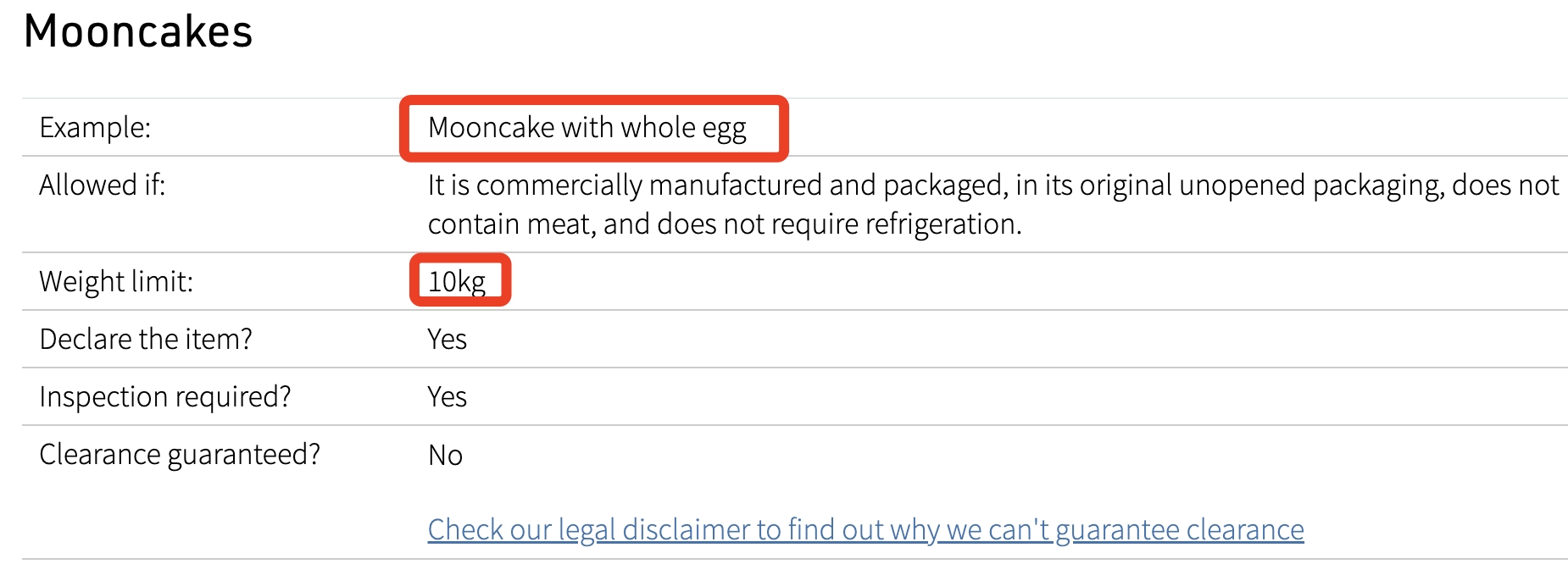Click "No" next to Clearance guaranteed

tap(445, 456)
